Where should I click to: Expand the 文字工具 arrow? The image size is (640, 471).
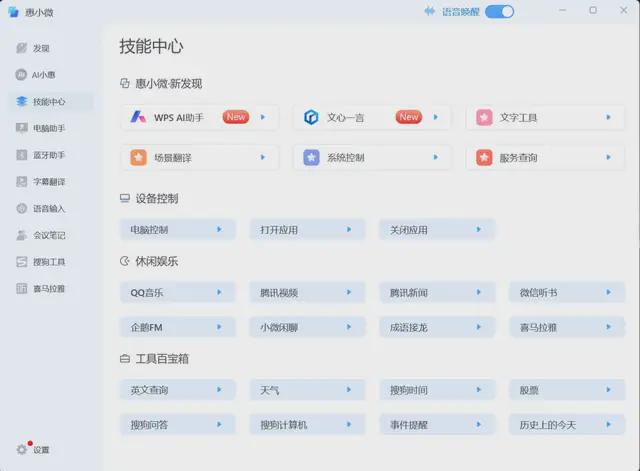(609, 117)
